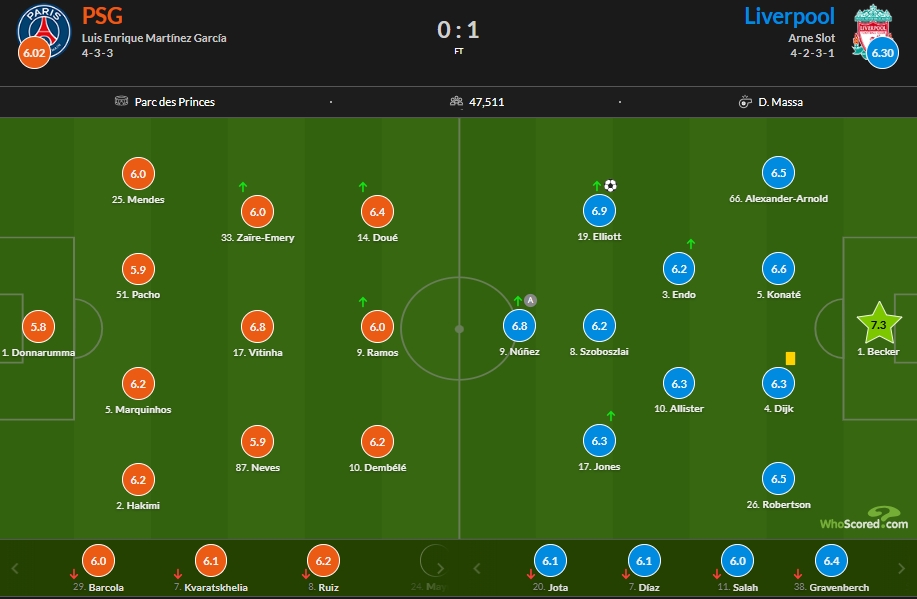Click Becker's green star rating badge
The height and width of the screenshot is (599, 917).
[x=879, y=326]
